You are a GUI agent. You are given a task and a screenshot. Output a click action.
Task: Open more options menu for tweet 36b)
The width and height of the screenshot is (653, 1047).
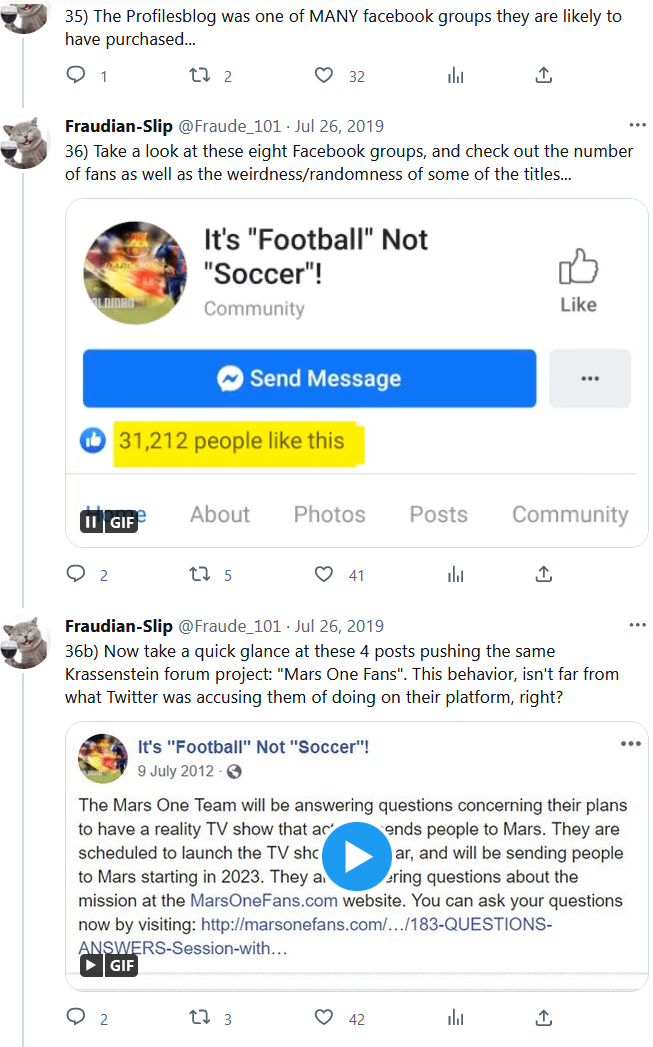[637, 626]
